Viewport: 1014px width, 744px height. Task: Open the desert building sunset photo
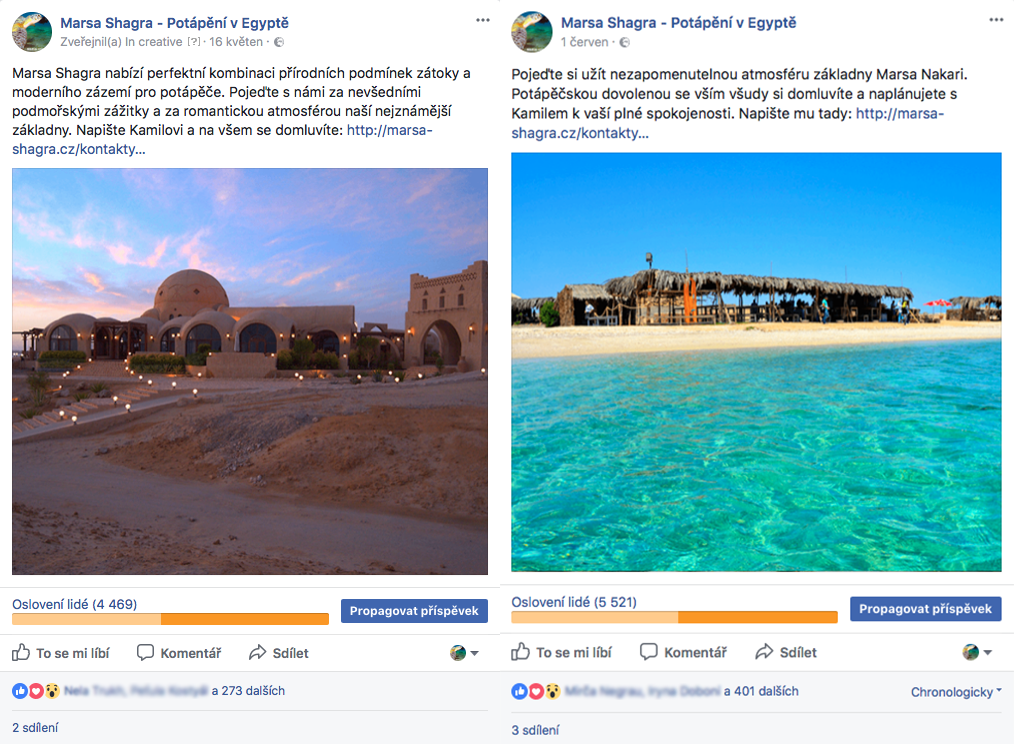pos(250,371)
